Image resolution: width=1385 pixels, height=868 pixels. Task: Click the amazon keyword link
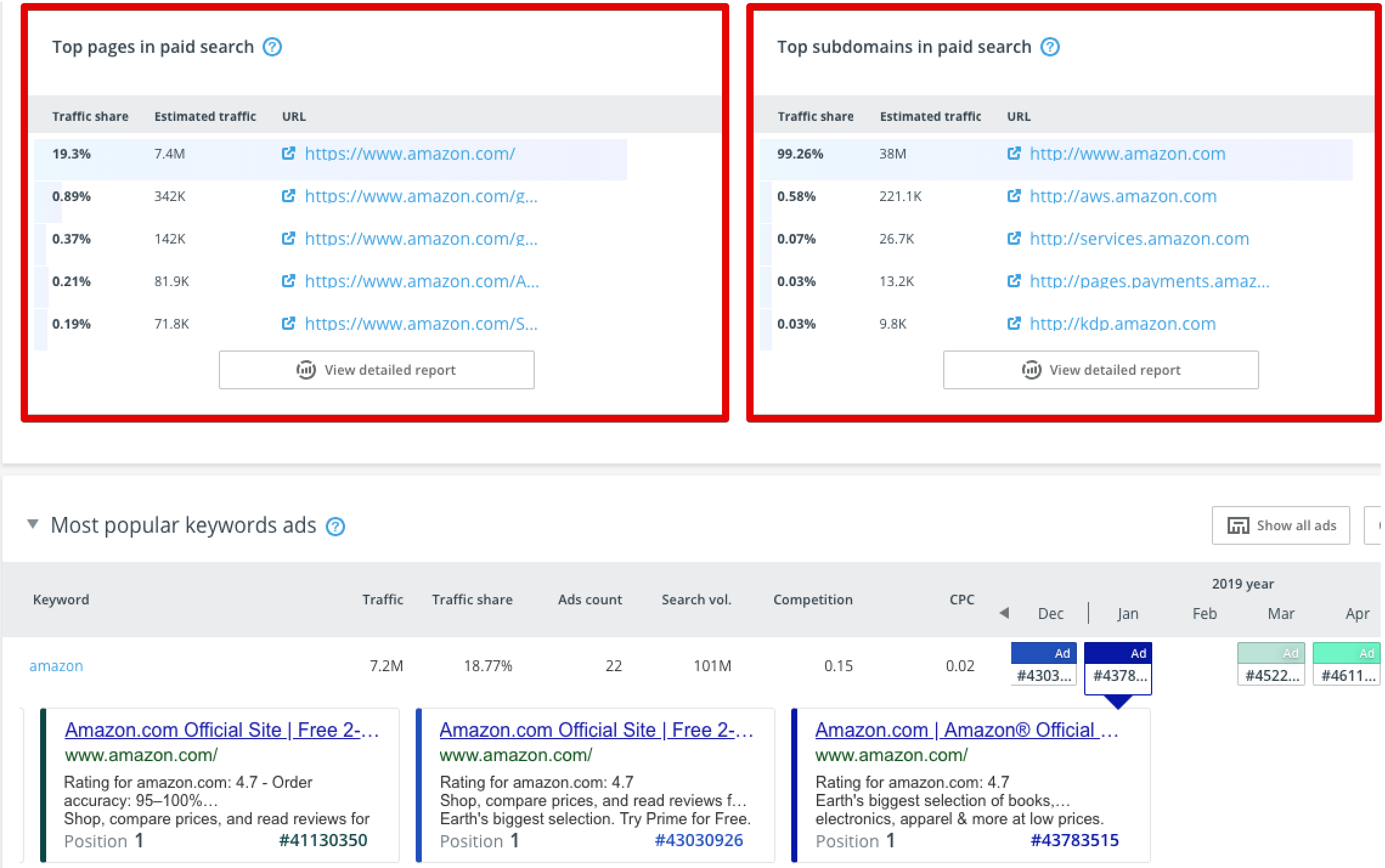(x=56, y=666)
